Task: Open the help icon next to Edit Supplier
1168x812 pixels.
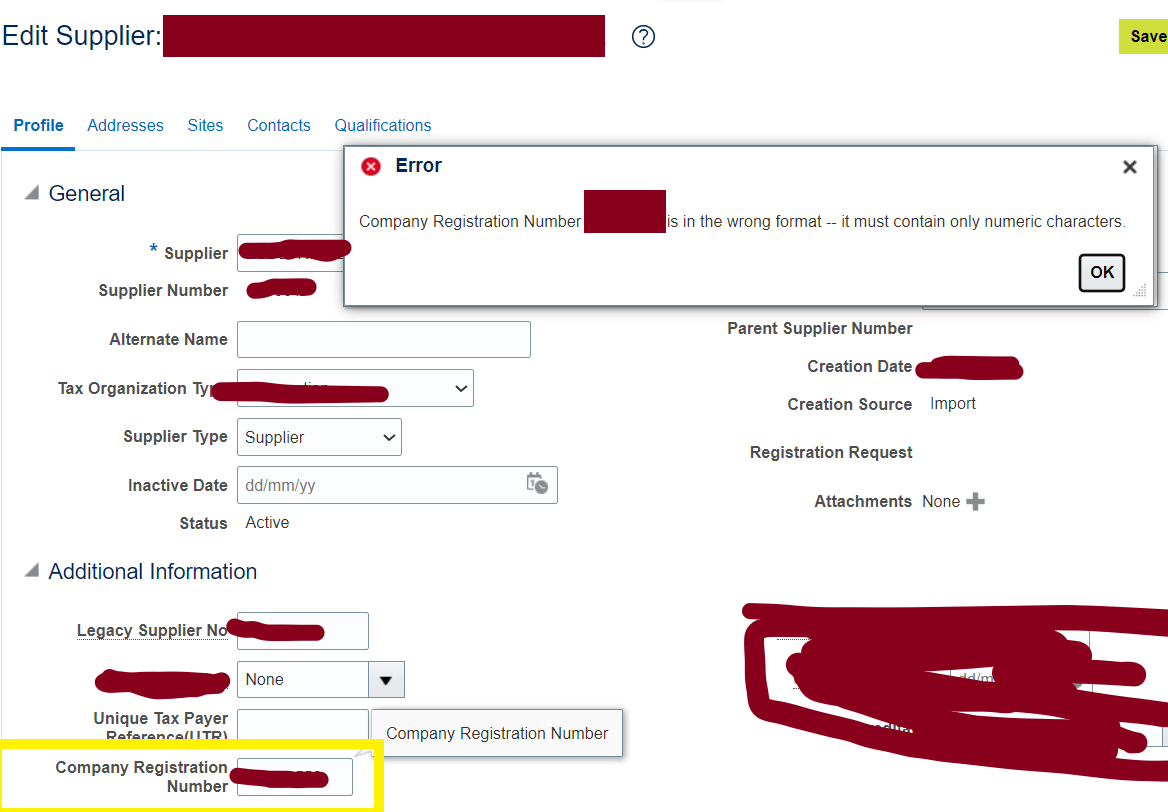Action: [x=643, y=36]
